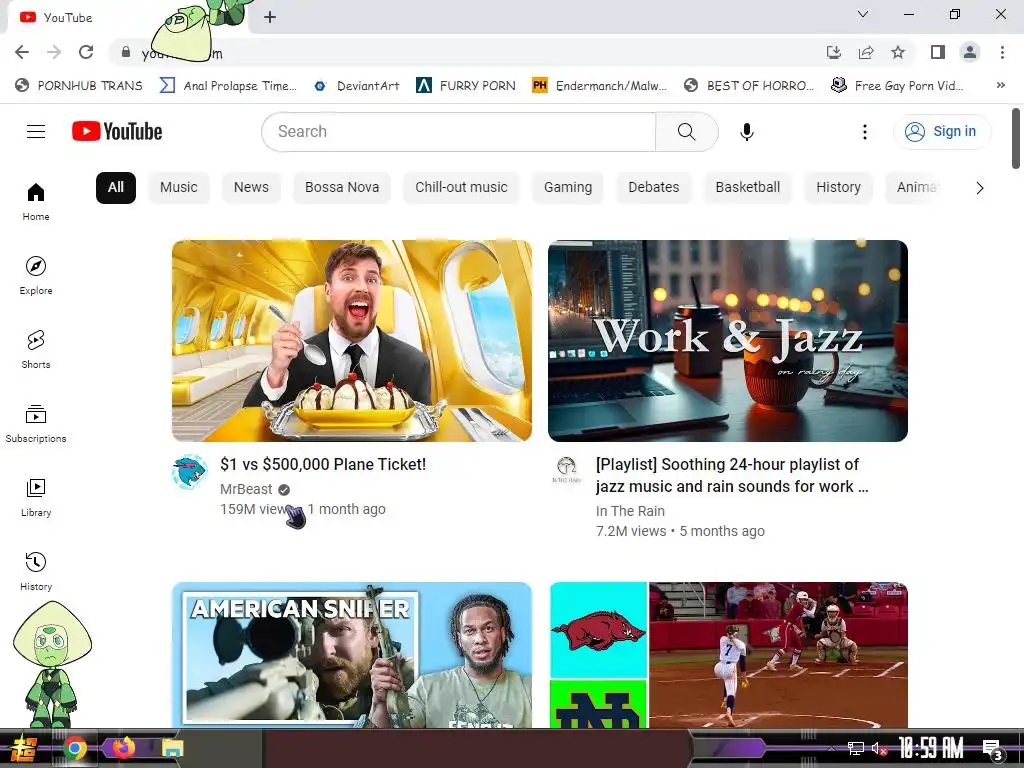Open the Soothing 24-hour playlist title link
1024x768 pixels.
731,475
